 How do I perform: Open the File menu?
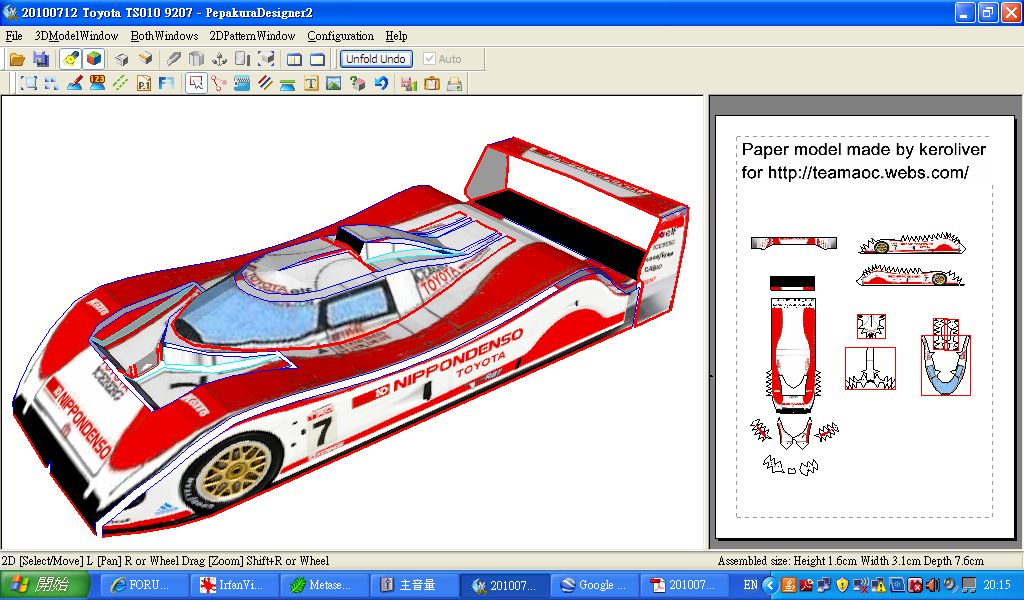[14, 36]
